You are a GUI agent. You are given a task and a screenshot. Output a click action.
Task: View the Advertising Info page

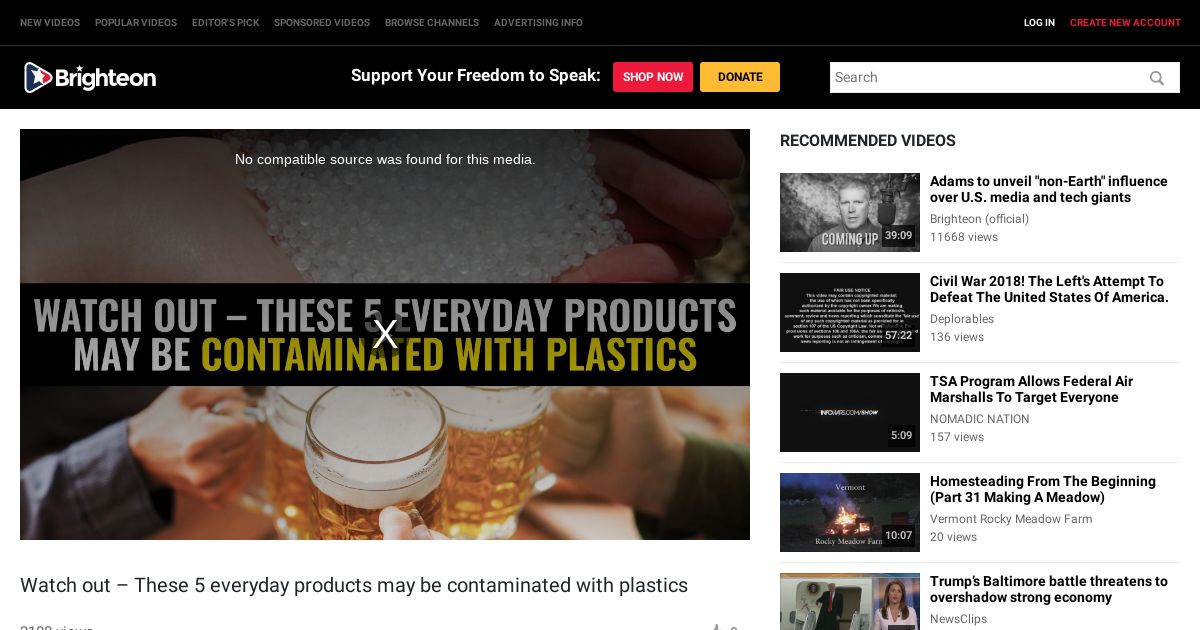click(x=538, y=23)
